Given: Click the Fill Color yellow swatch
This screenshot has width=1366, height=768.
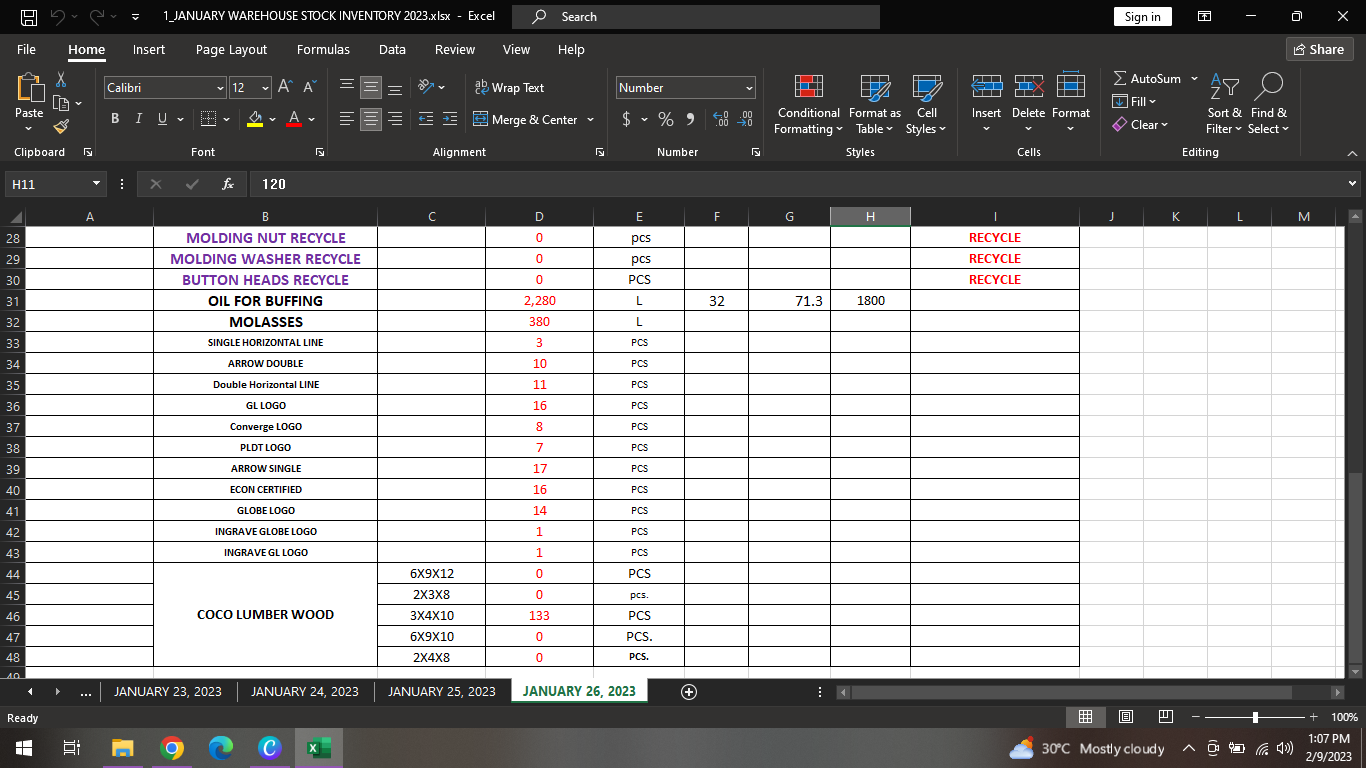Looking at the screenshot, I should click(x=255, y=120).
